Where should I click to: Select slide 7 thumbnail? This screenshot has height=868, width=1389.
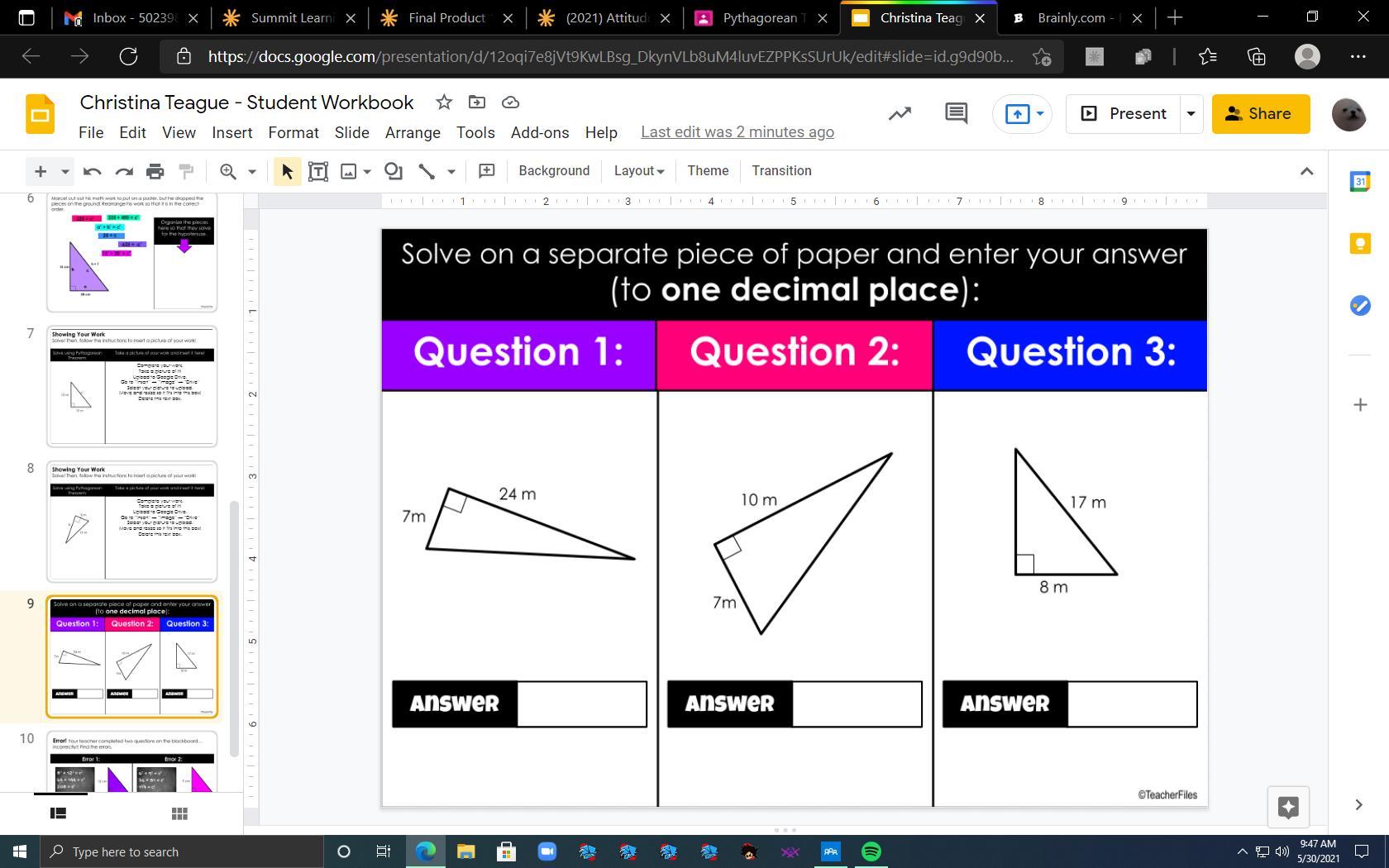(132, 386)
